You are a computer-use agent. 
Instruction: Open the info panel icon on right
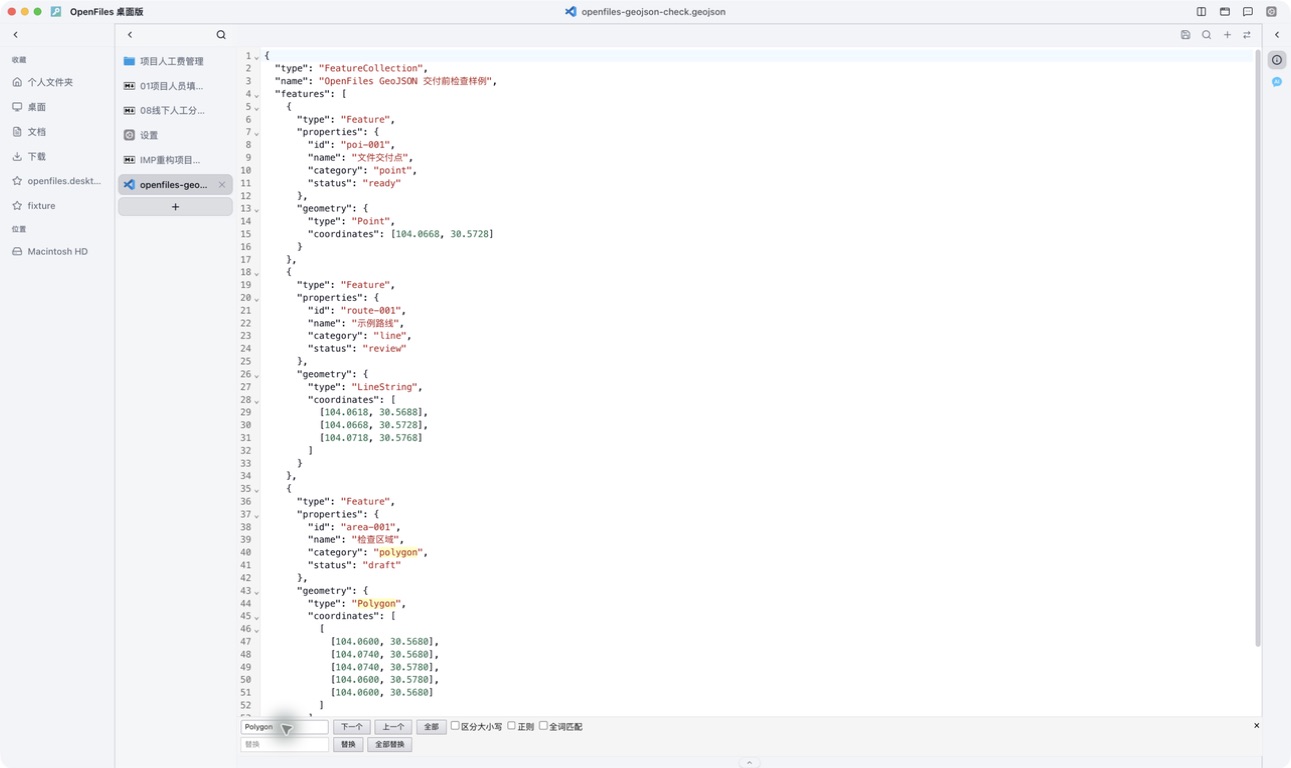point(1277,60)
